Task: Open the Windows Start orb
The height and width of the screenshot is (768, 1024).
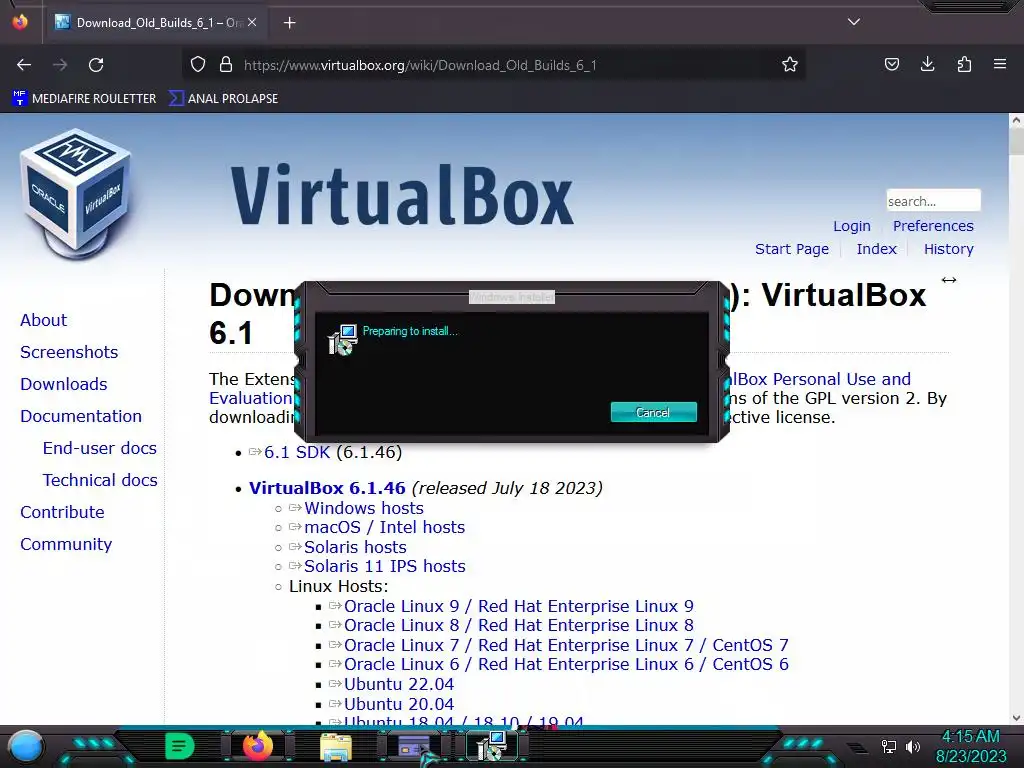Action: coord(26,746)
